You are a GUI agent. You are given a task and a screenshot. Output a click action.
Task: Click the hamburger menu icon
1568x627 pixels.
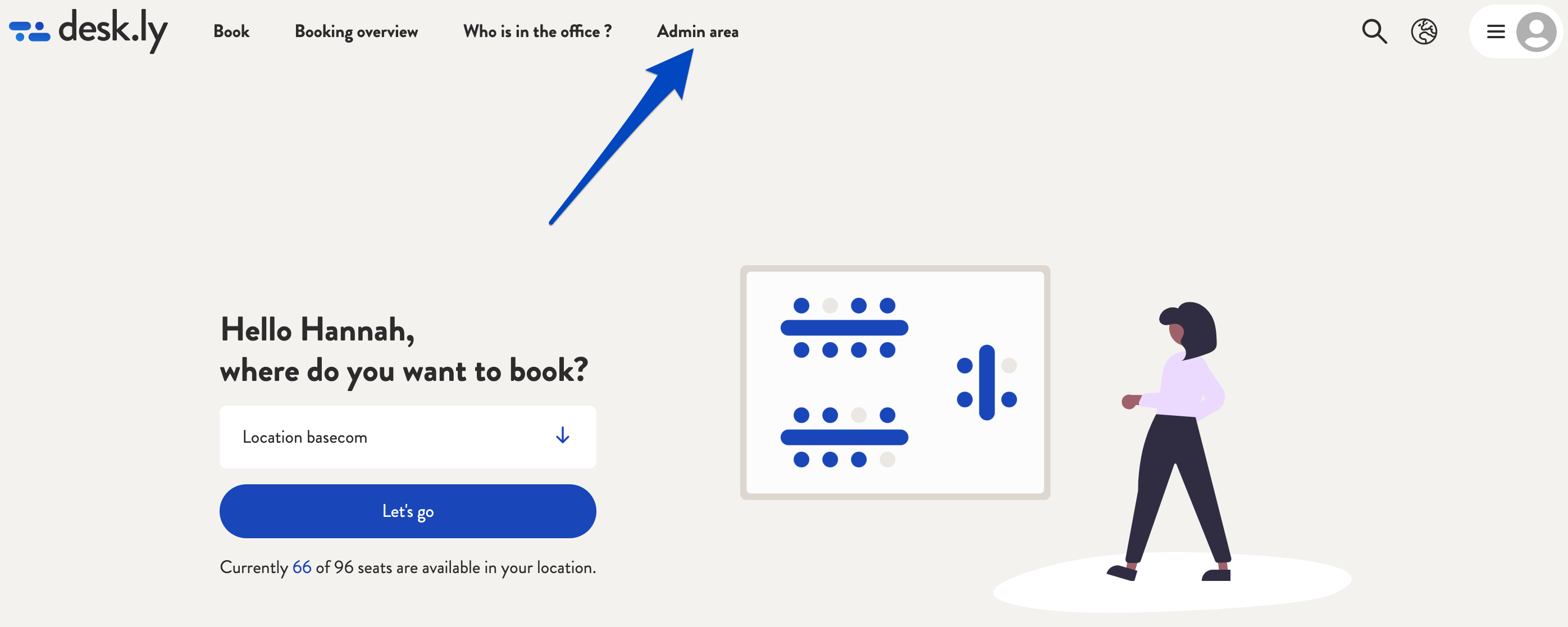point(1496,31)
